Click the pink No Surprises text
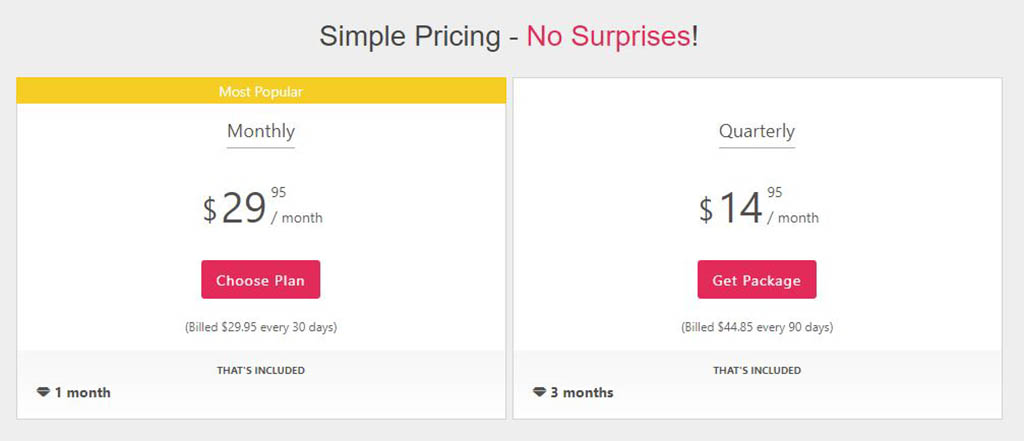Screen dimensions: 1024x441 pyautogui.click(x=608, y=37)
